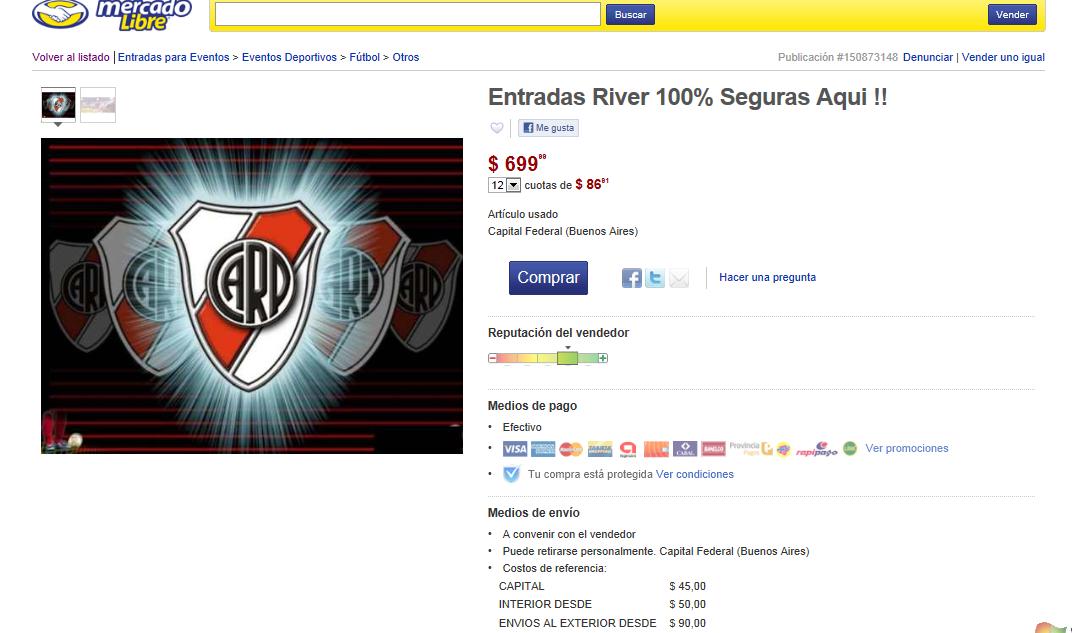This screenshot has width=1072, height=633.
Task: Click the Vender button
Action: [x=1012, y=14]
